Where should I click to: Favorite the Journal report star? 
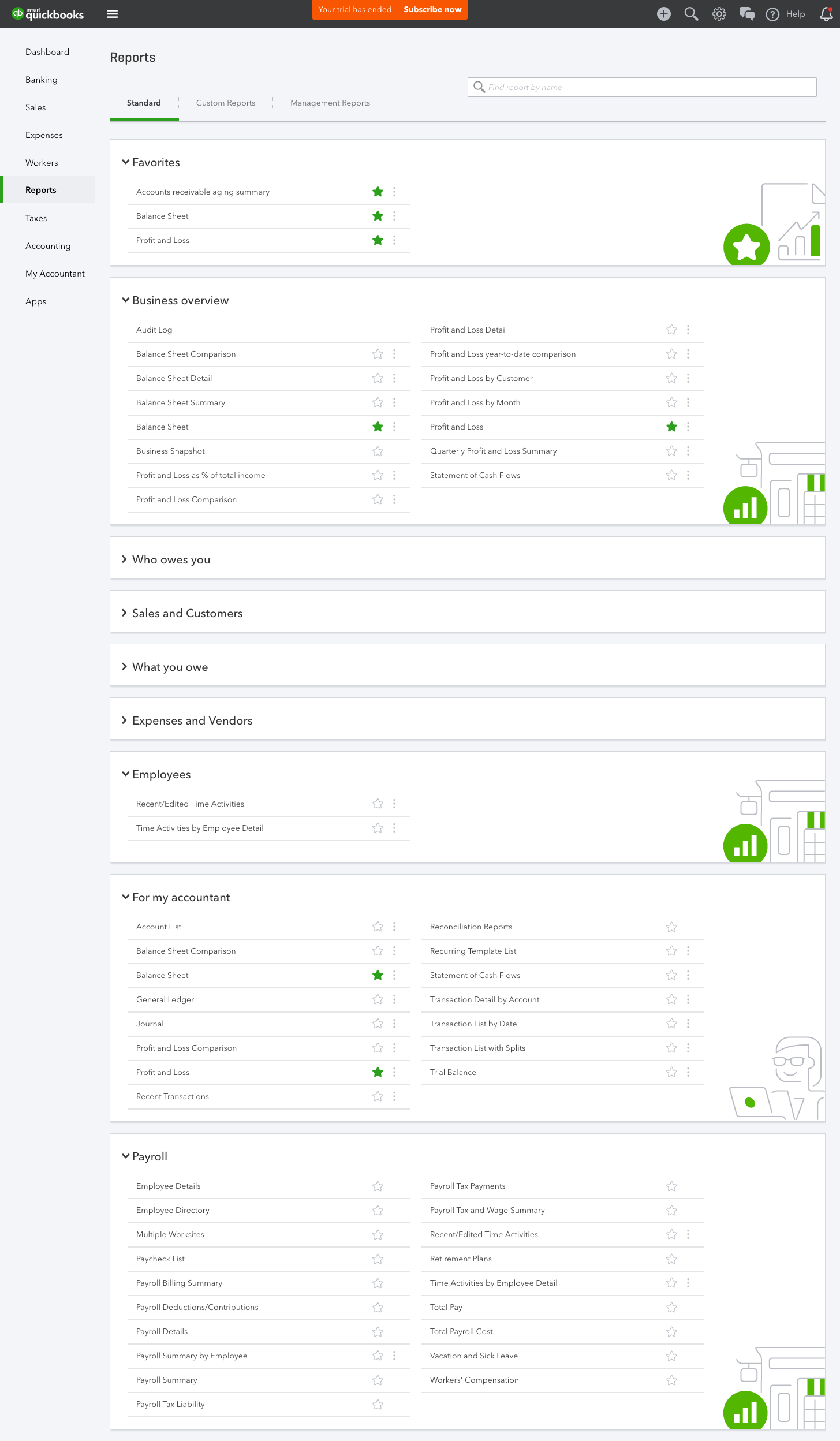pos(378,1024)
